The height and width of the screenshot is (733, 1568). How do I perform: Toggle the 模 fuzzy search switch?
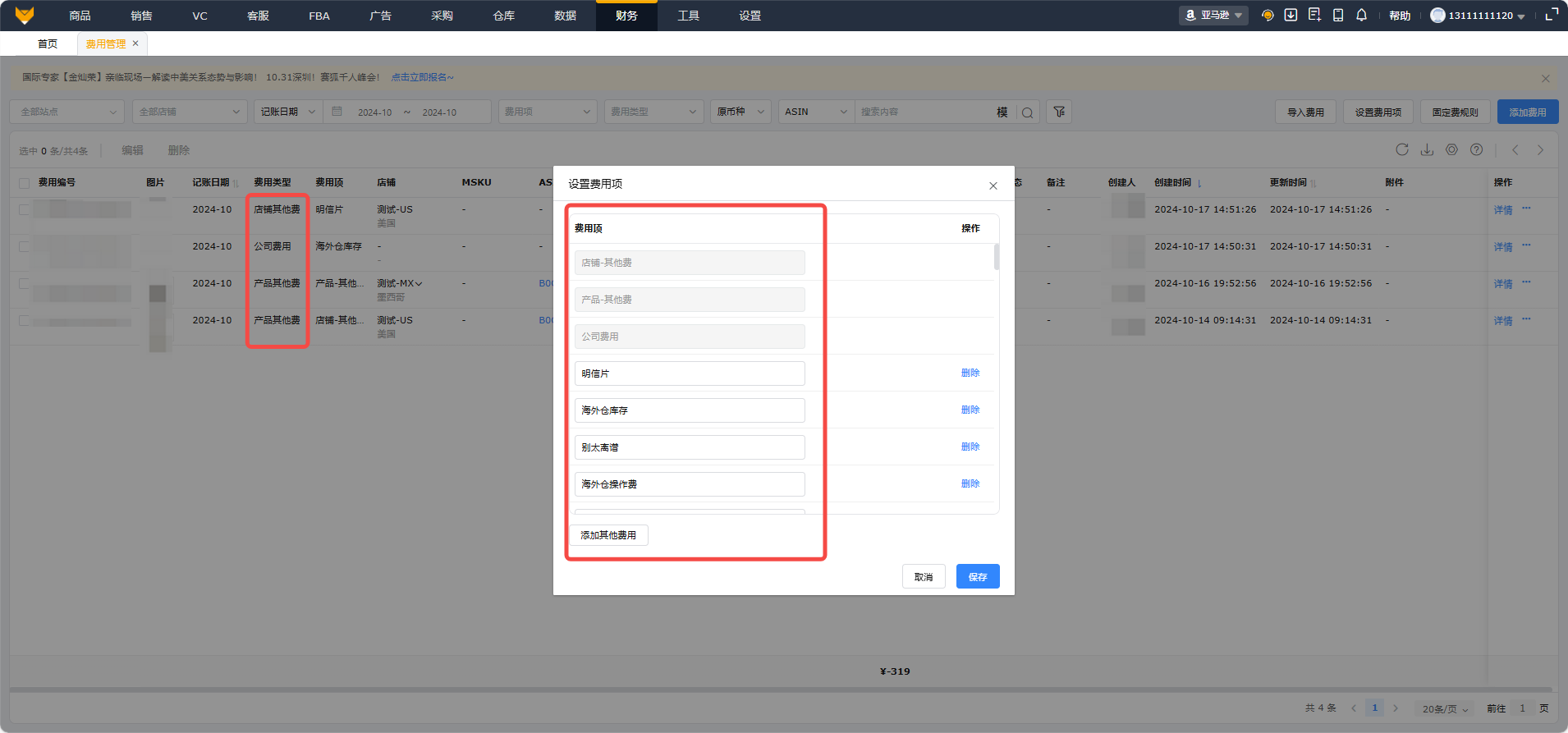1002,112
